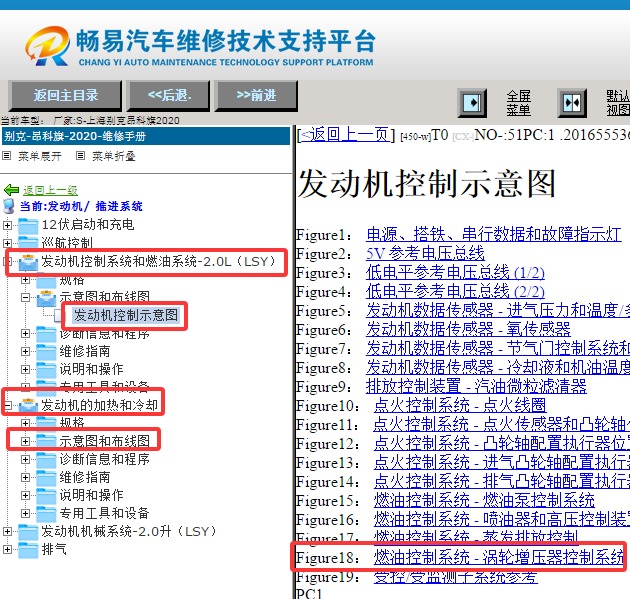Click the 畅易 platform logo icon
630x599 pixels.
tap(47, 46)
